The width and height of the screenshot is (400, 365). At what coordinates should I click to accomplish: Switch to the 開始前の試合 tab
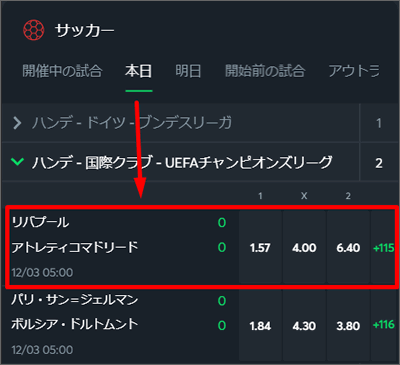tap(265, 71)
